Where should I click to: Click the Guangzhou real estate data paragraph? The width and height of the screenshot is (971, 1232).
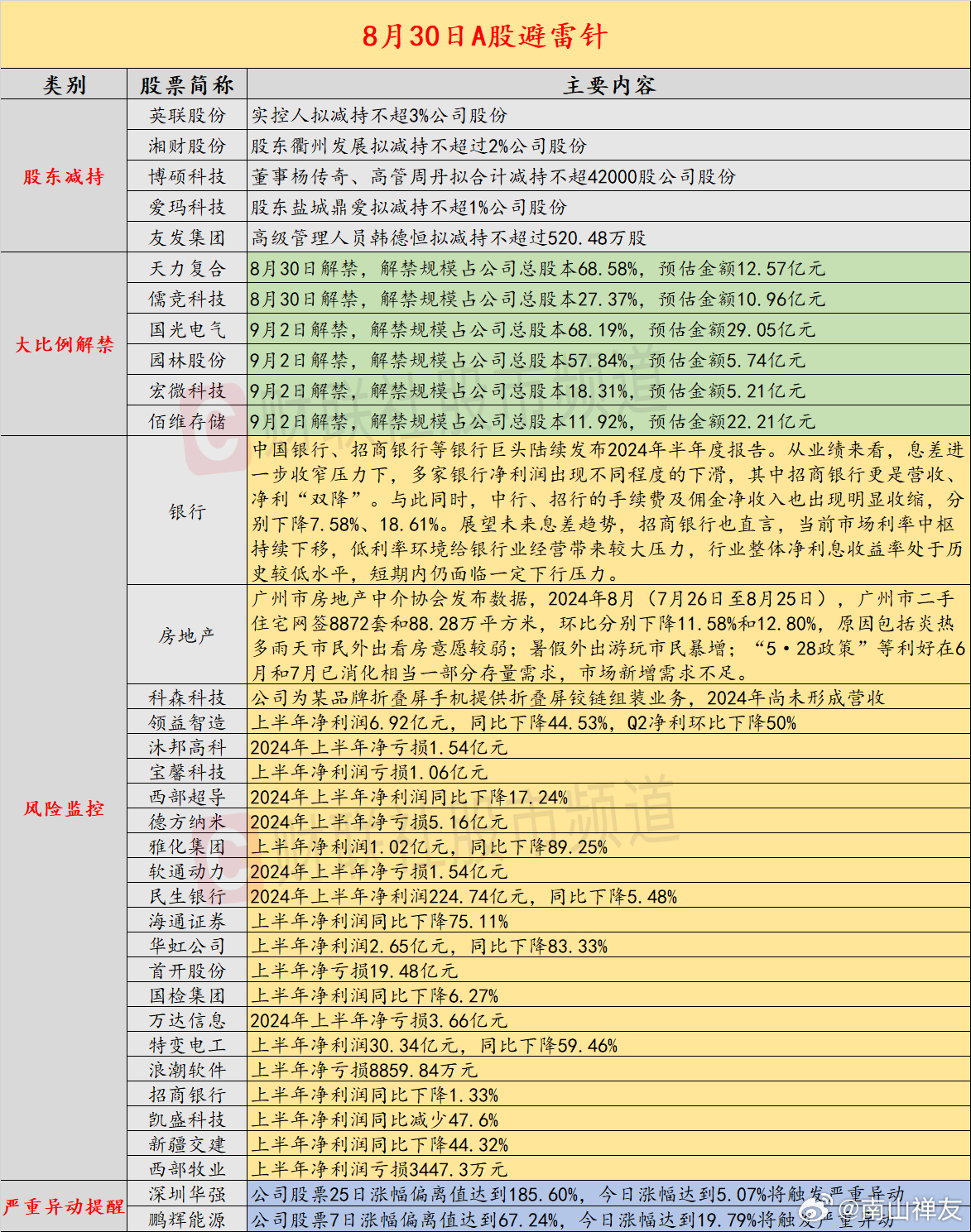(x=608, y=635)
